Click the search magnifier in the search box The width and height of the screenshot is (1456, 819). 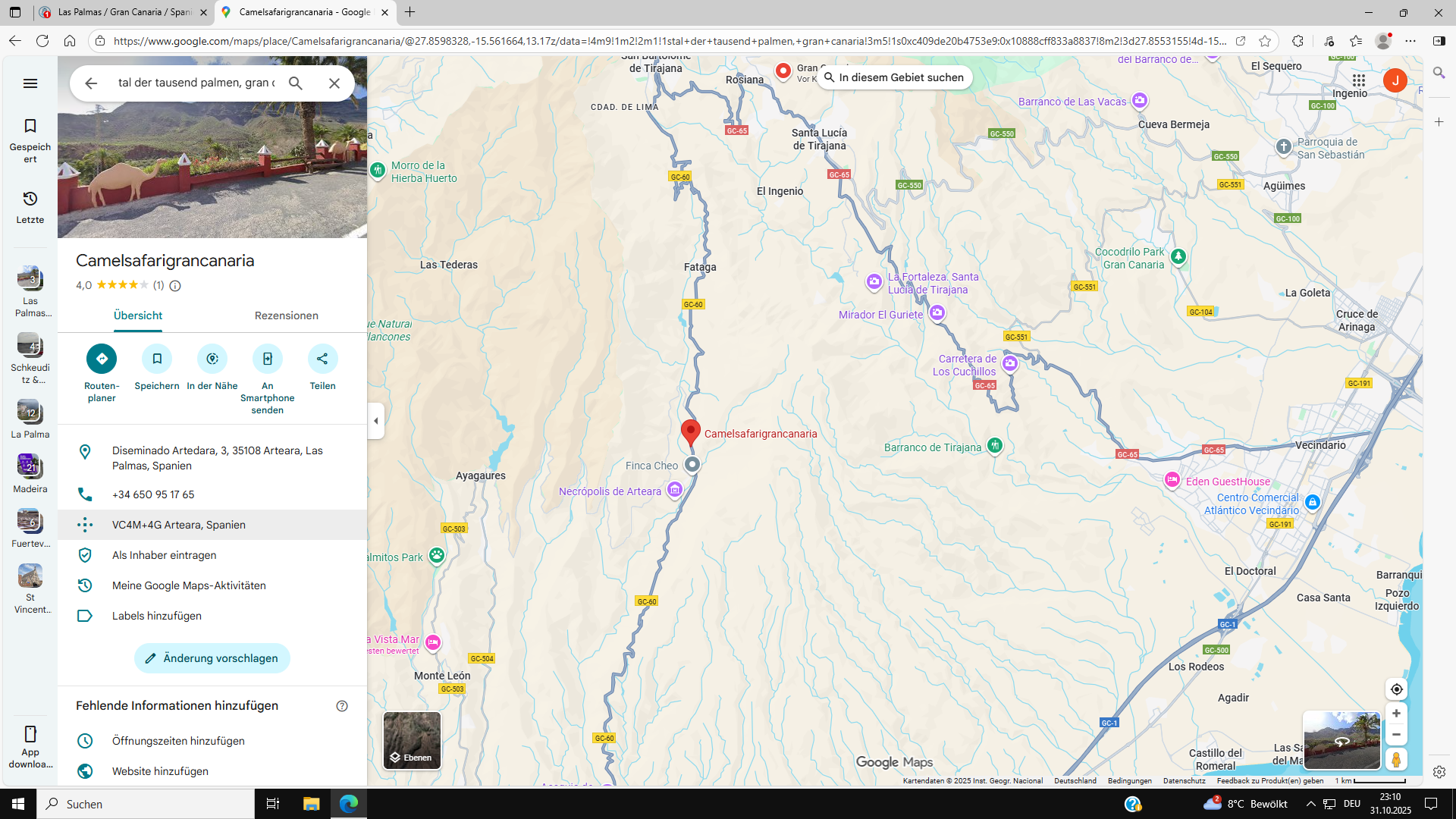point(296,83)
